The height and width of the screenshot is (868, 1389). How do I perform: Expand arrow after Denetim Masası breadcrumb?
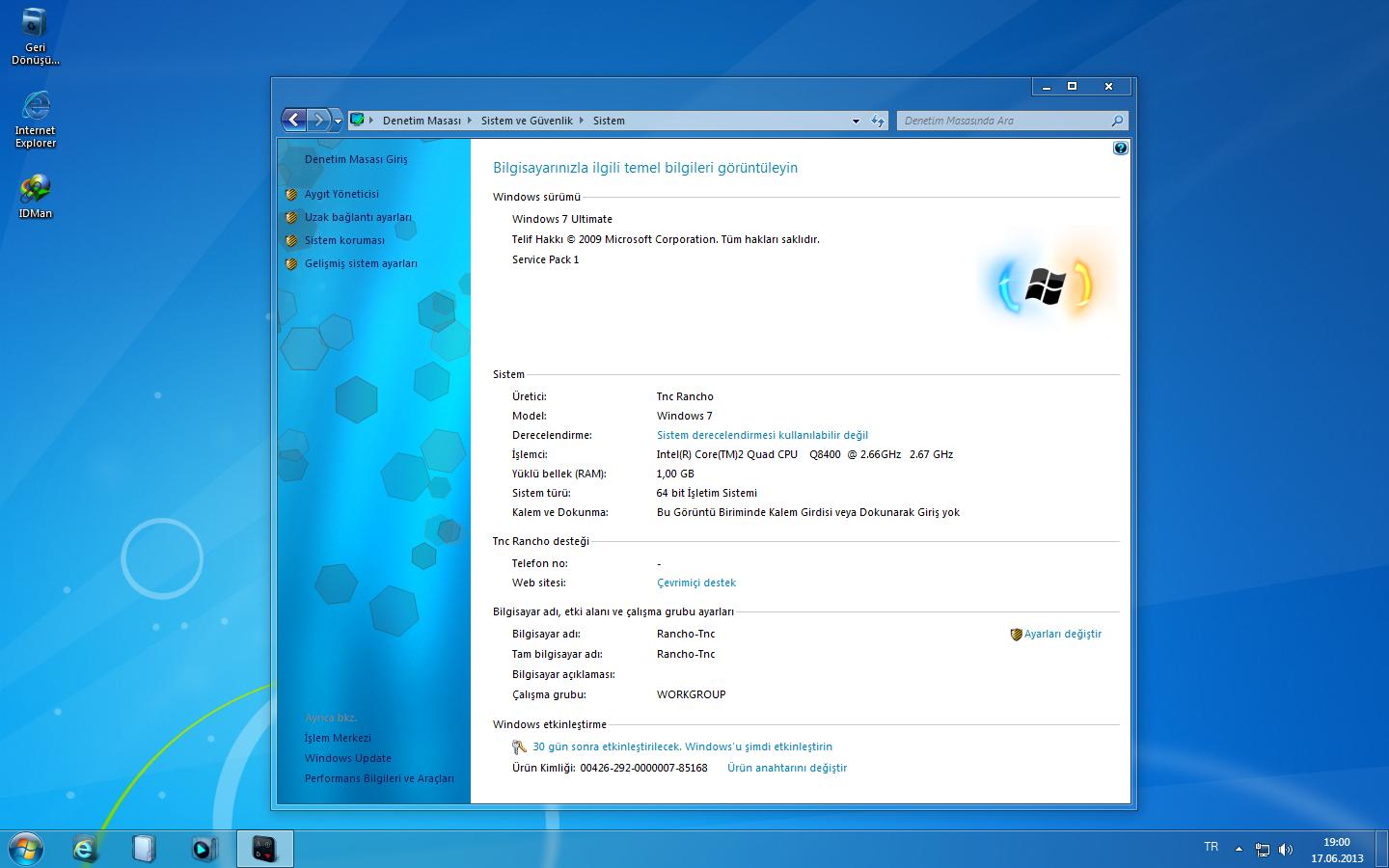tap(471, 121)
